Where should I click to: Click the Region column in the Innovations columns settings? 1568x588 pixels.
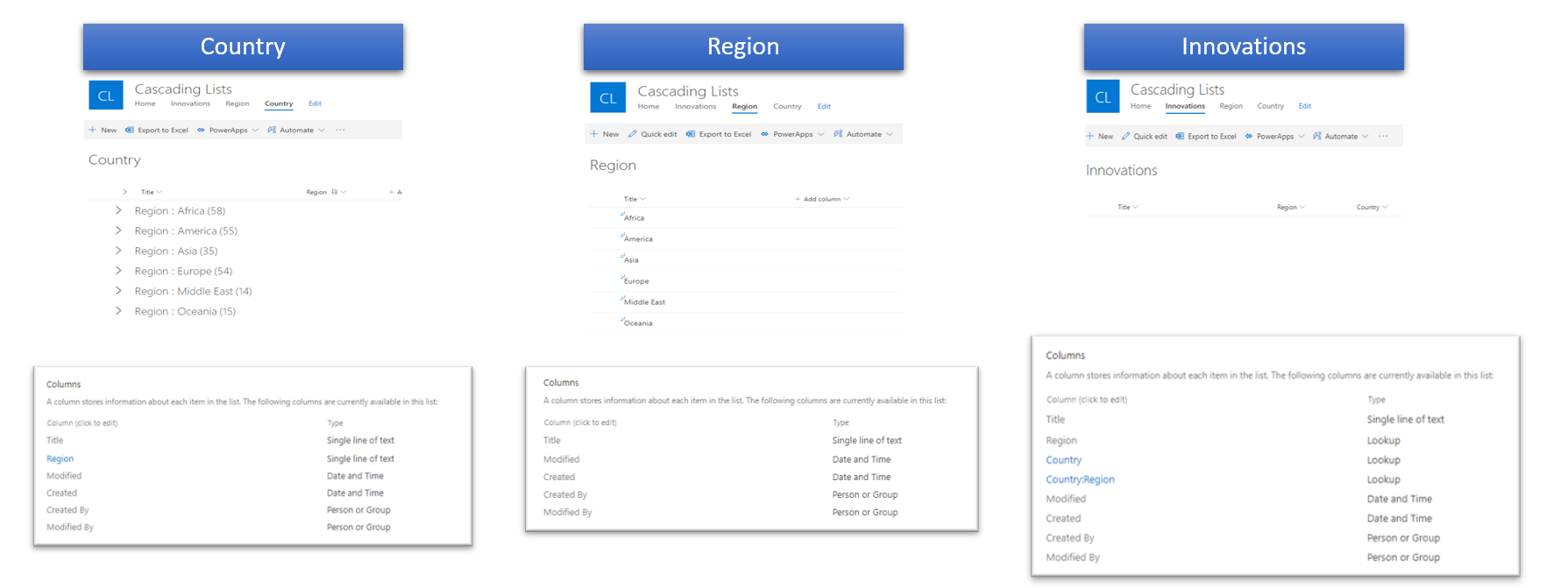pos(1061,441)
